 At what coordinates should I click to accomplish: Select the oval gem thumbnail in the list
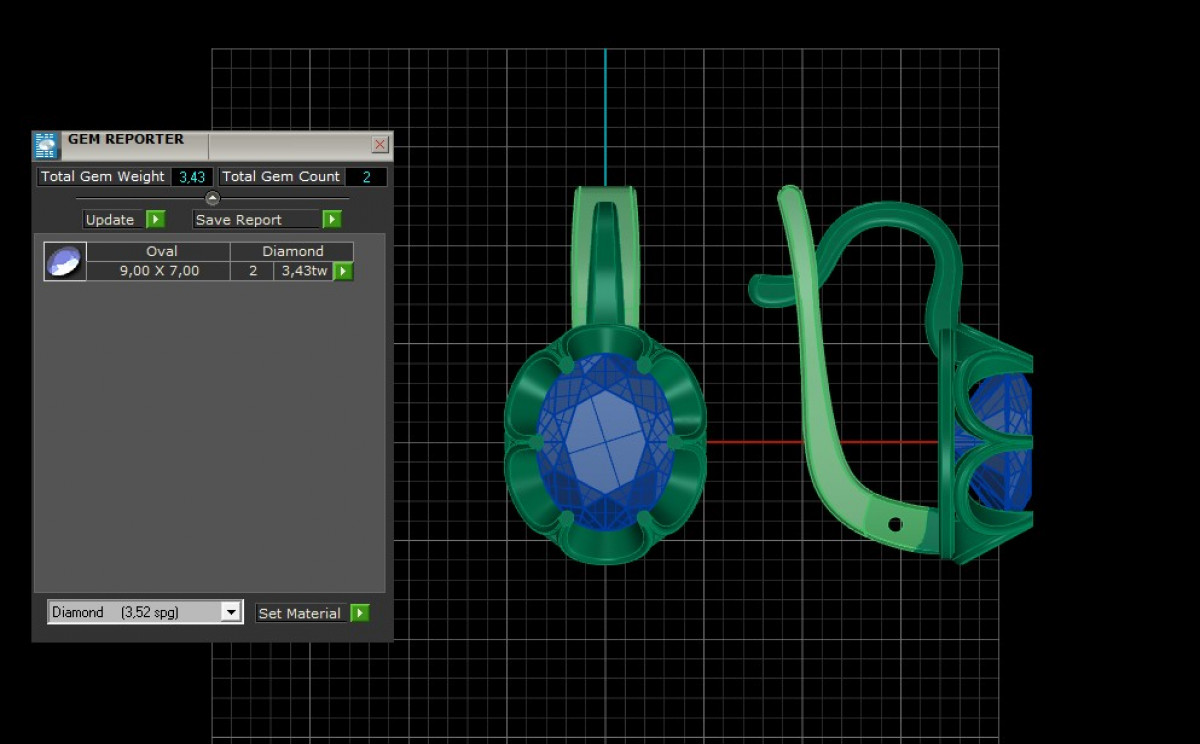coord(65,261)
